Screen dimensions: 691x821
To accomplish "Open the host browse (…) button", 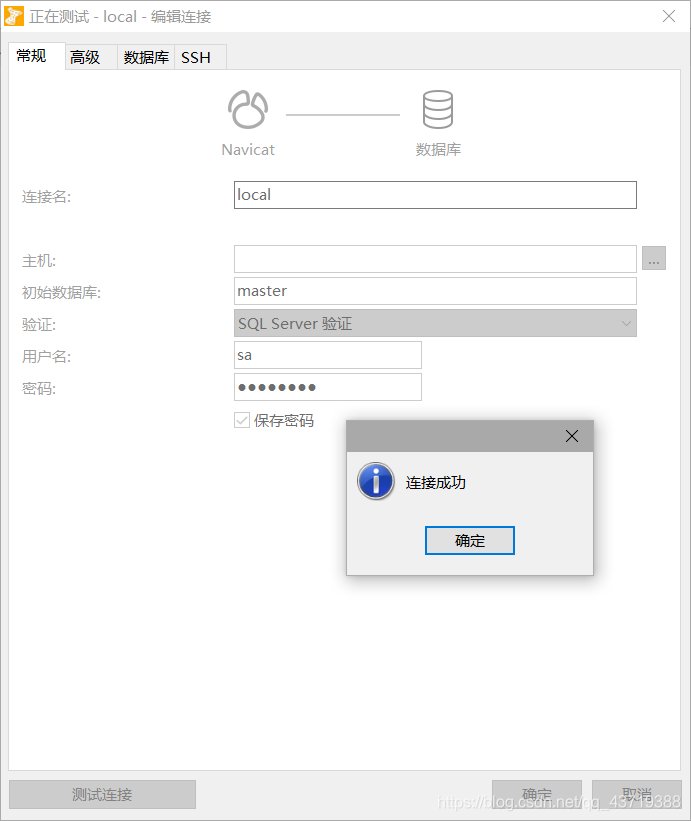I will (654, 258).
